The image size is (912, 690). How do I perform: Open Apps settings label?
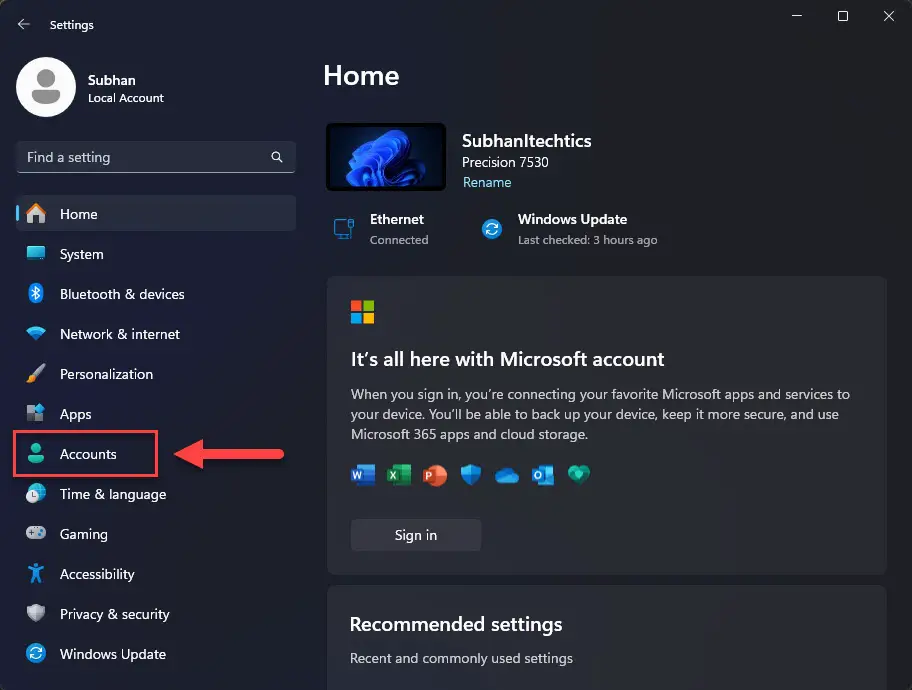tap(76, 414)
